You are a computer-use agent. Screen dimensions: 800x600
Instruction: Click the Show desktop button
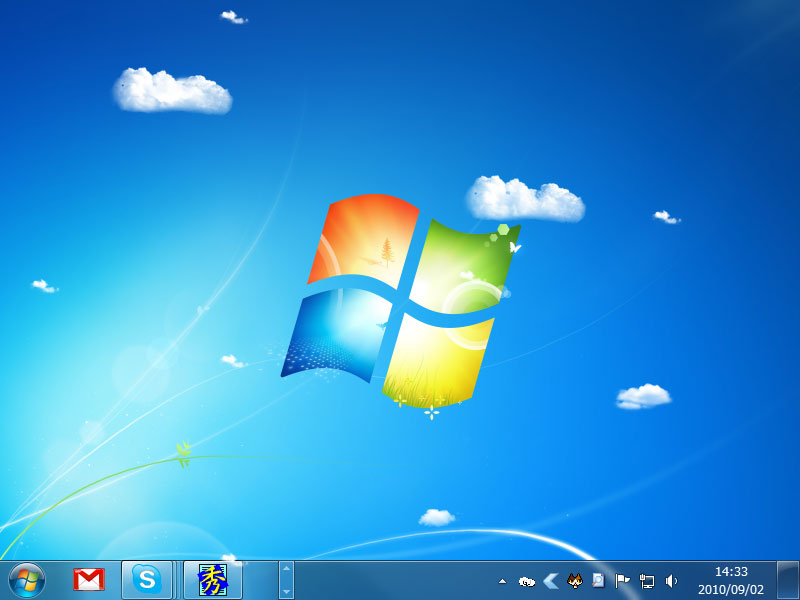pyautogui.click(x=788, y=580)
